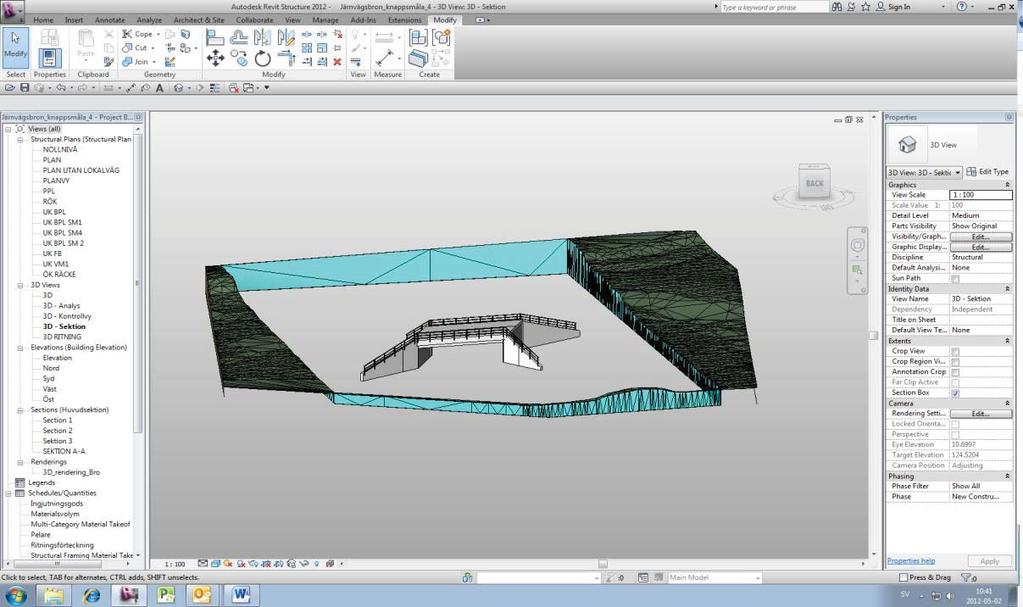Select the Copy tool icon

[239, 59]
